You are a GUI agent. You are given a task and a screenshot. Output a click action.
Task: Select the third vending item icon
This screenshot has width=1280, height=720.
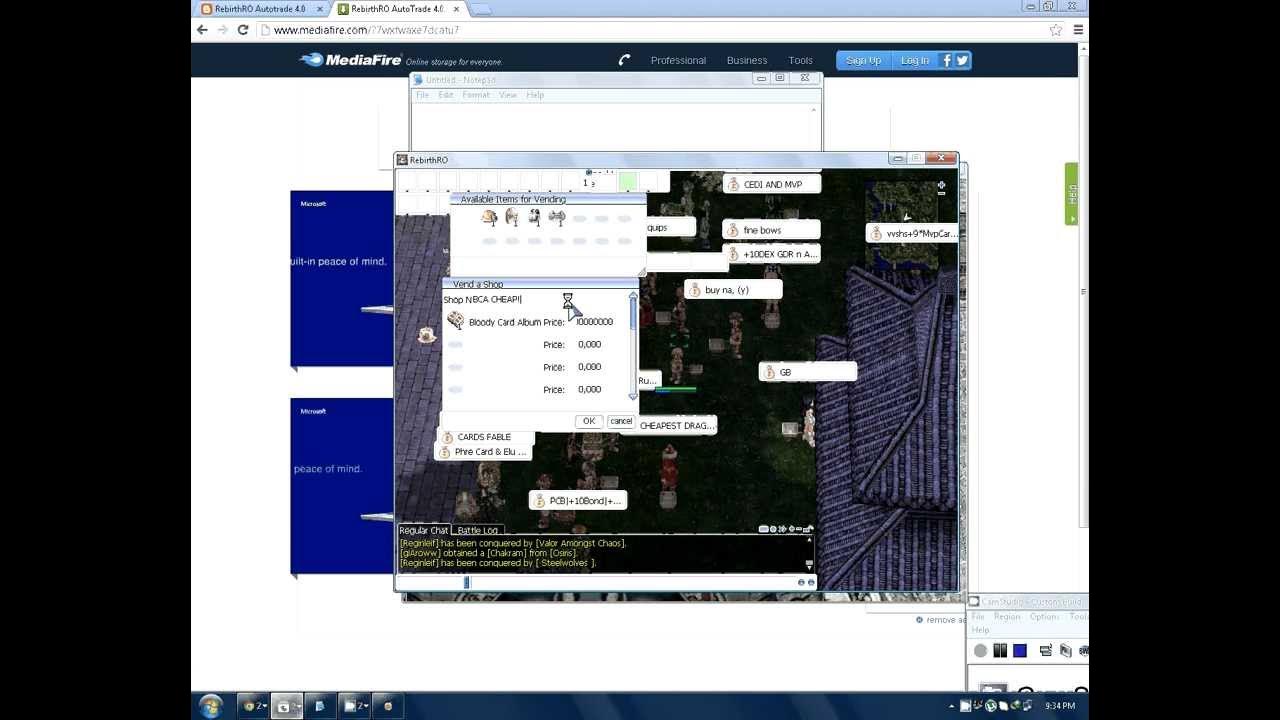tap(535, 217)
